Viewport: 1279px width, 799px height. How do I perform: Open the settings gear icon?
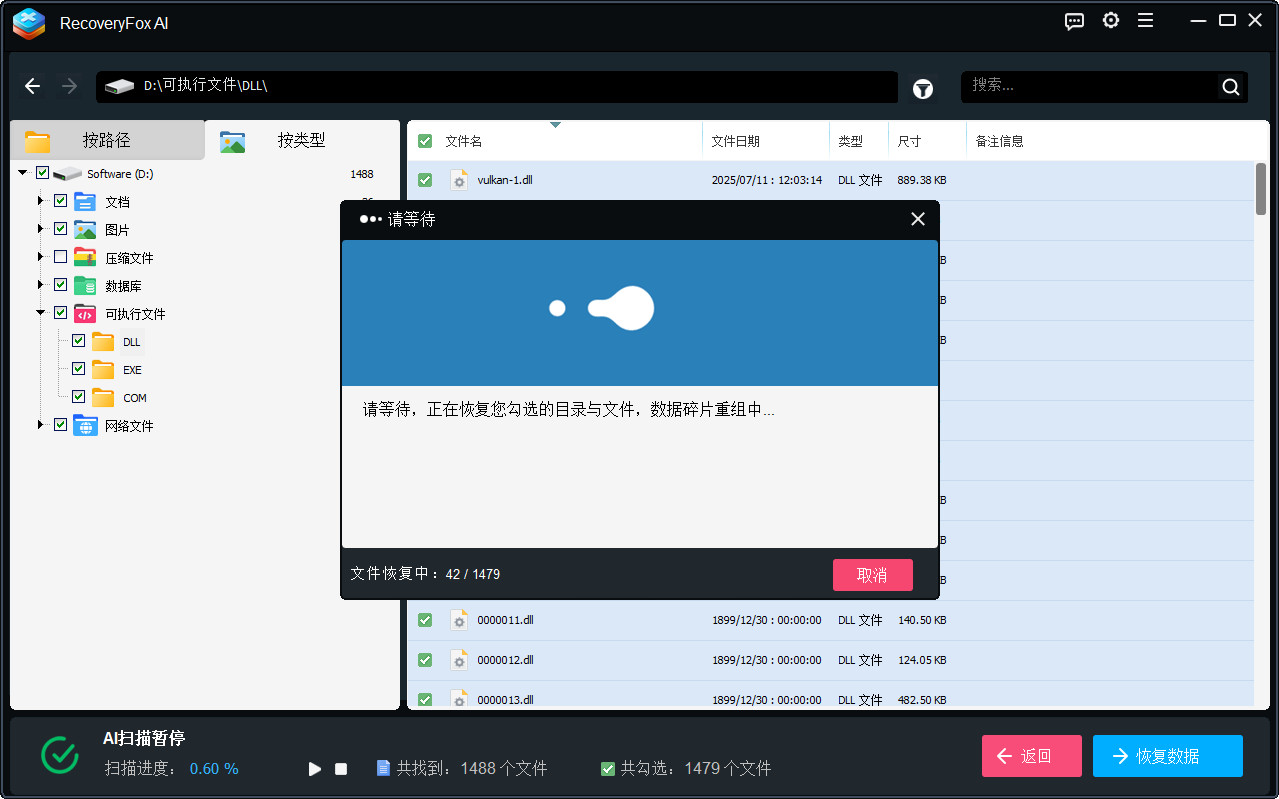click(1110, 20)
